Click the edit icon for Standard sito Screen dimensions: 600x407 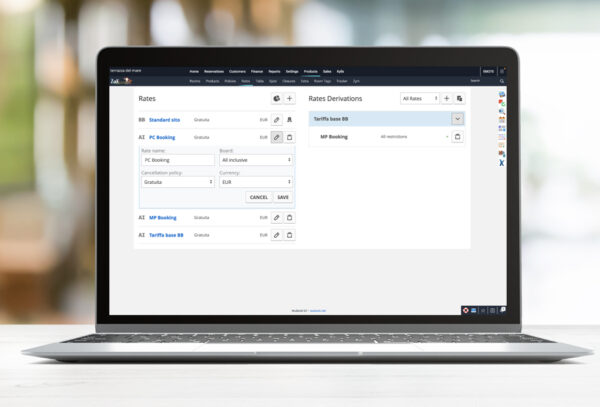coord(277,119)
